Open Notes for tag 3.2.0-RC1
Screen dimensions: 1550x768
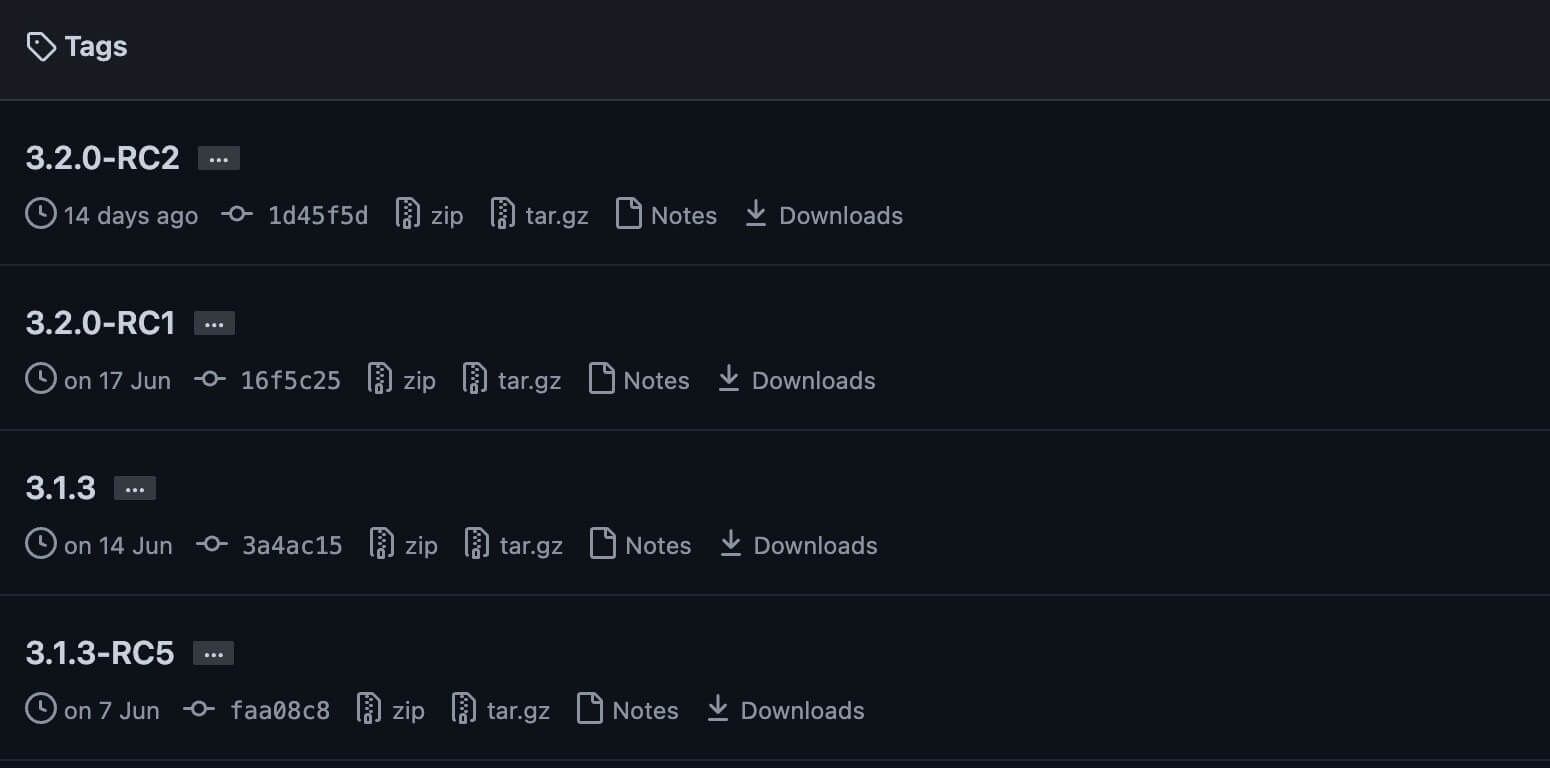(x=639, y=380)
